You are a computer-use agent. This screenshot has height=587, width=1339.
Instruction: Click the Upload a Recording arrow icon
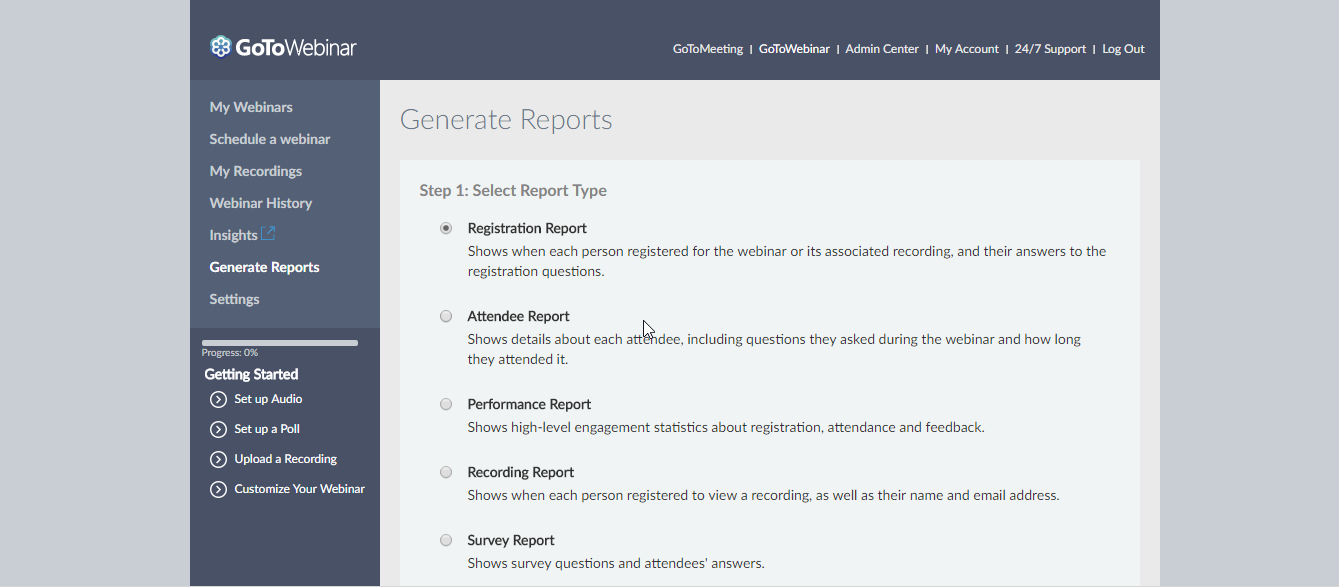(x=218, y=460)
